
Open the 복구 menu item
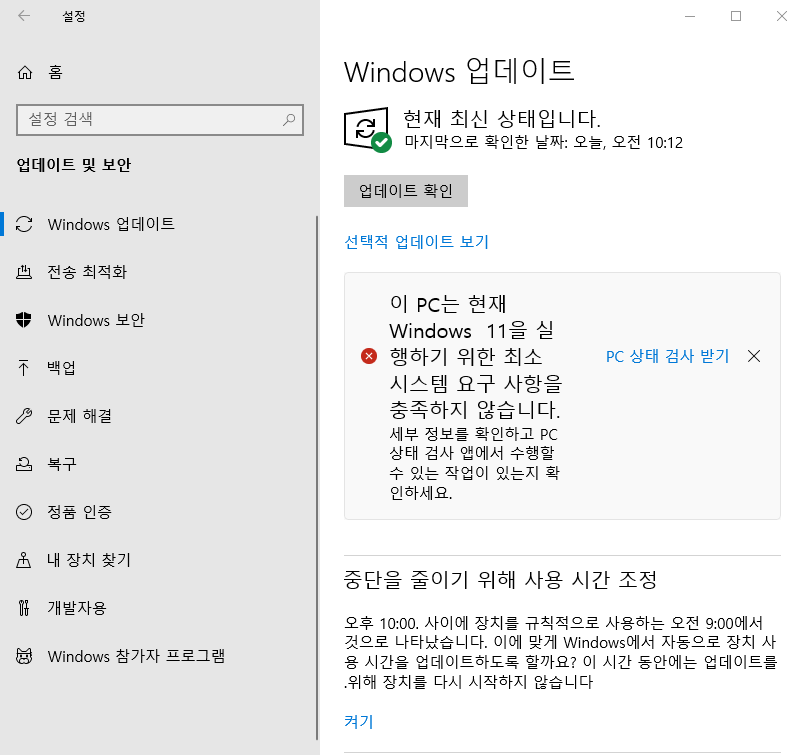coord(62,464)
